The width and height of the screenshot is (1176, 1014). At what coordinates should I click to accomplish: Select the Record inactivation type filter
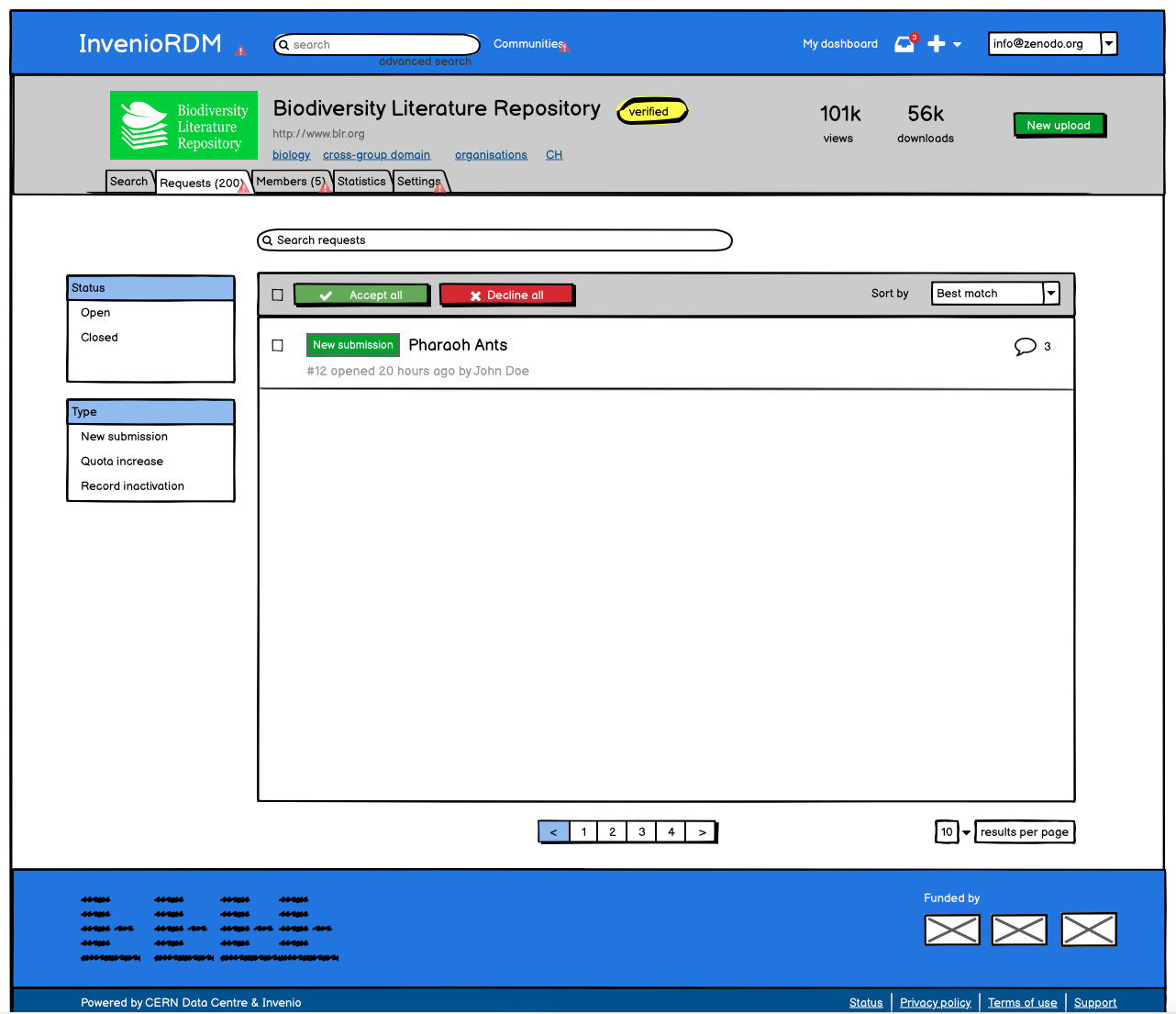pyautogui.click(x=132, y=485)
